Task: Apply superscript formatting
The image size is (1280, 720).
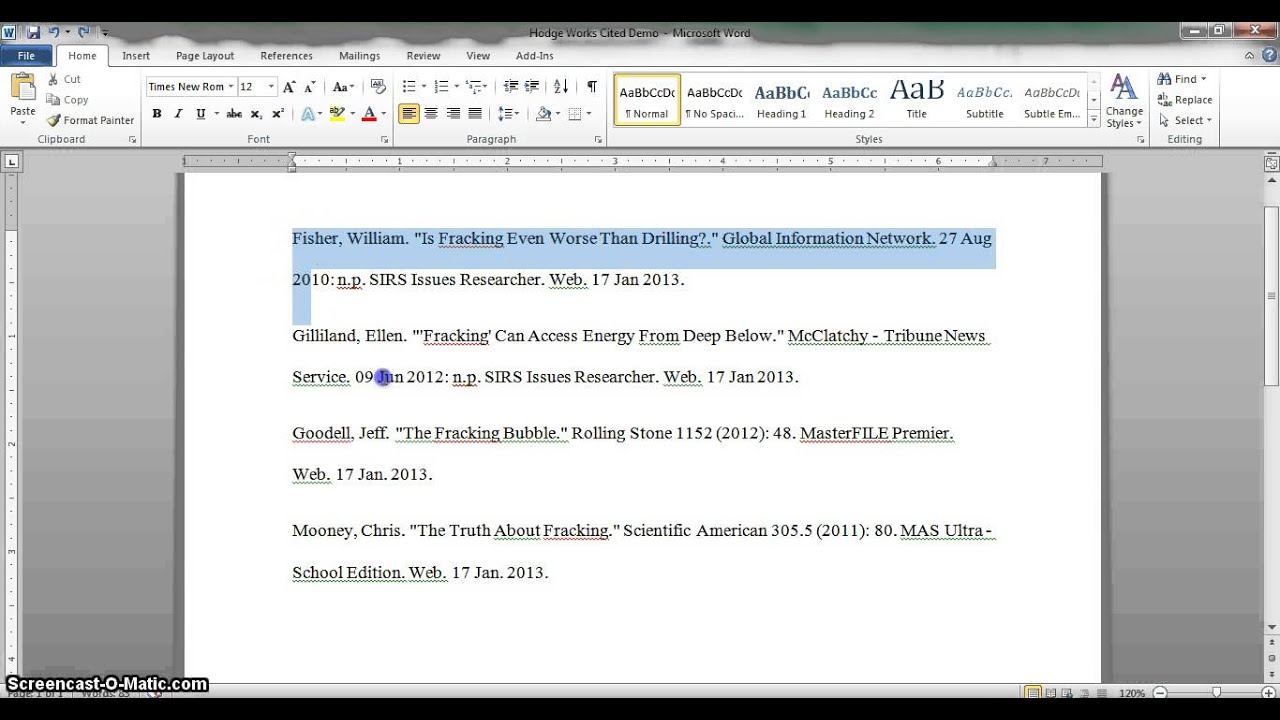Action: (x=278, y=114)
